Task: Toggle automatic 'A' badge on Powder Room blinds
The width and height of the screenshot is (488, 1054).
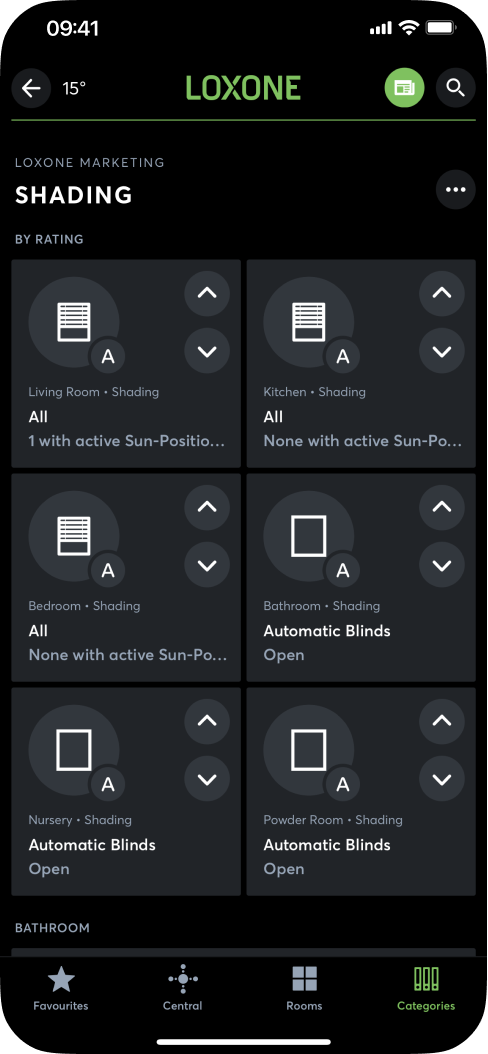Action: 343,784
